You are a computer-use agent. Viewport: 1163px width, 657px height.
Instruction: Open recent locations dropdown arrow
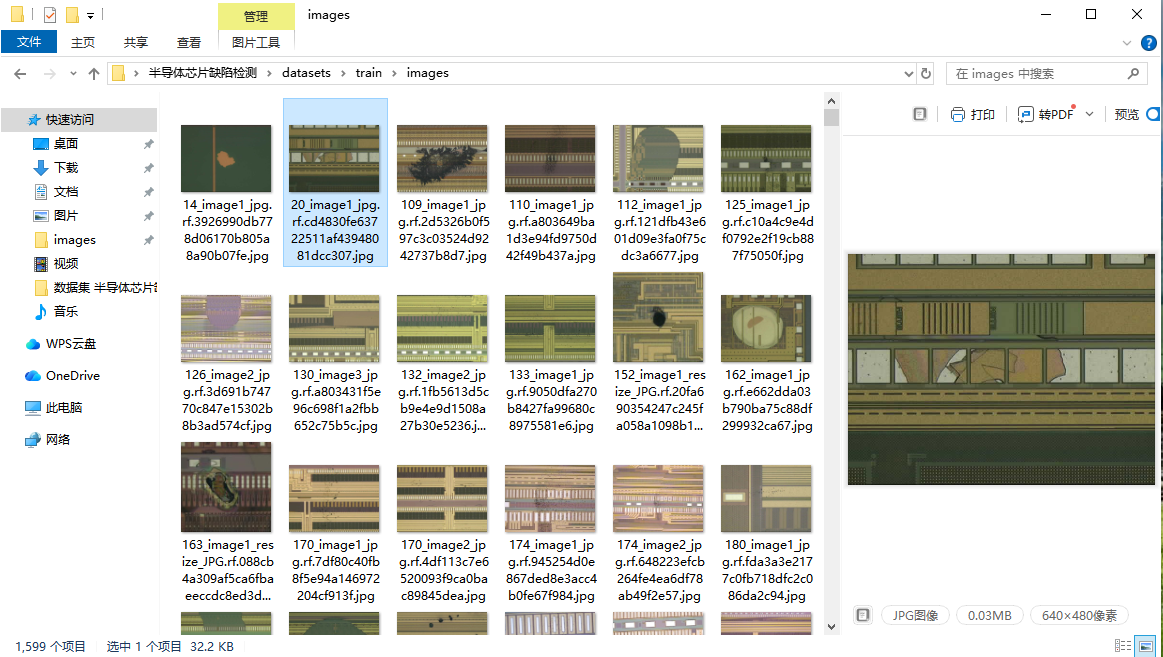(73, 73)
